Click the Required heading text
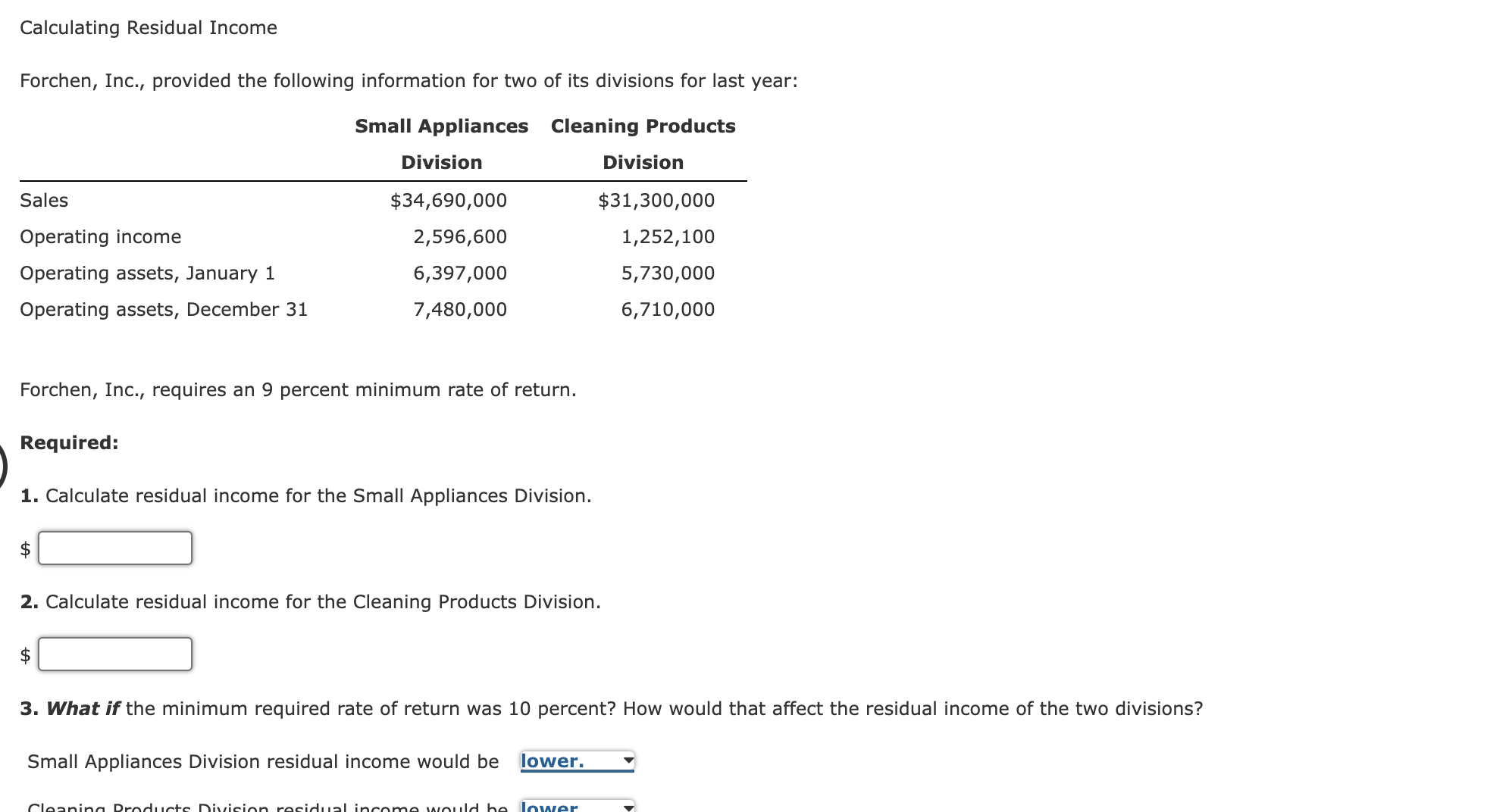Viewport: 1487px width, 812px height. tap(68, 443)
